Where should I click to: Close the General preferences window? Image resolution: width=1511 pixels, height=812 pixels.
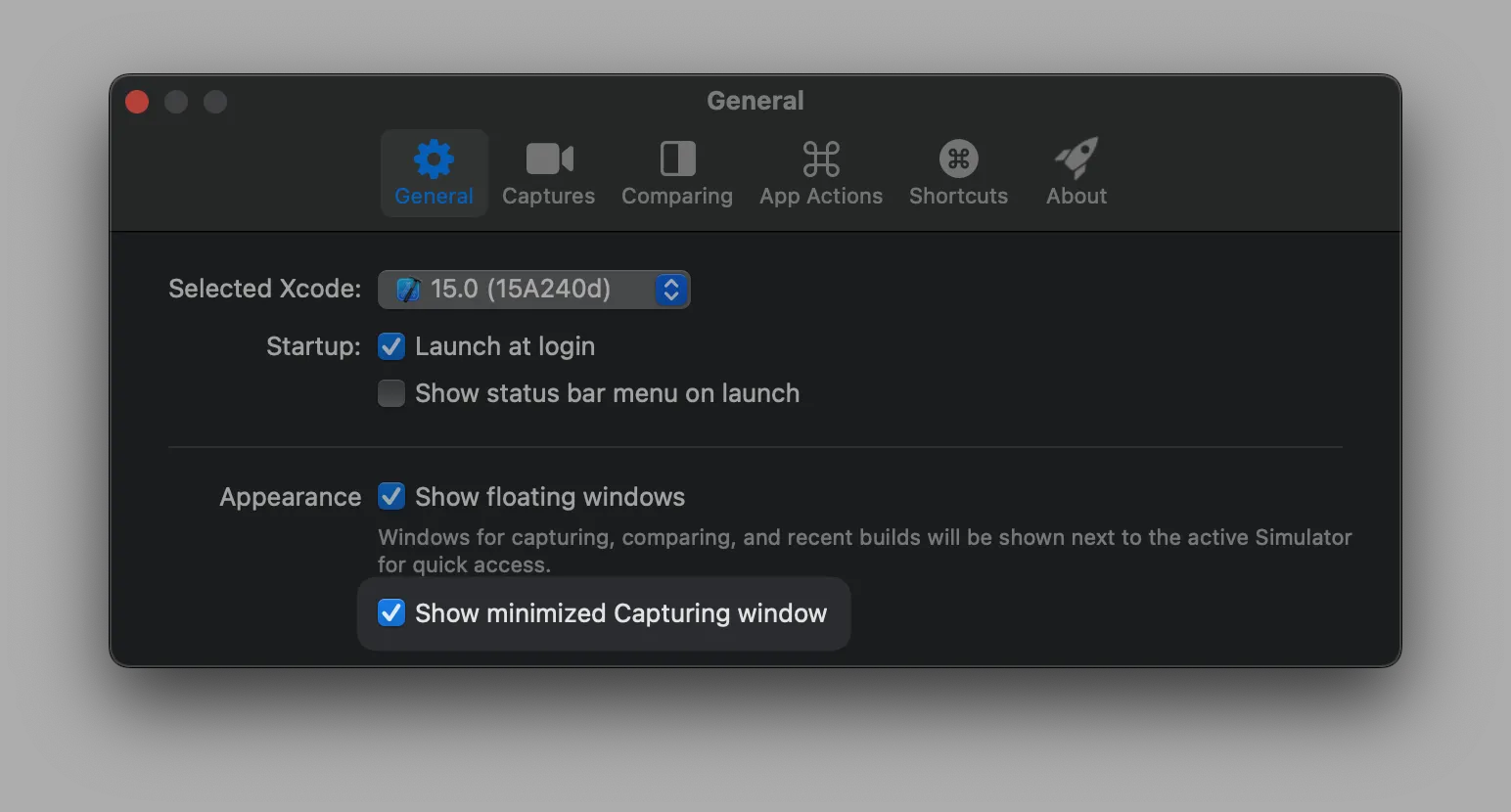pos(137,102)
